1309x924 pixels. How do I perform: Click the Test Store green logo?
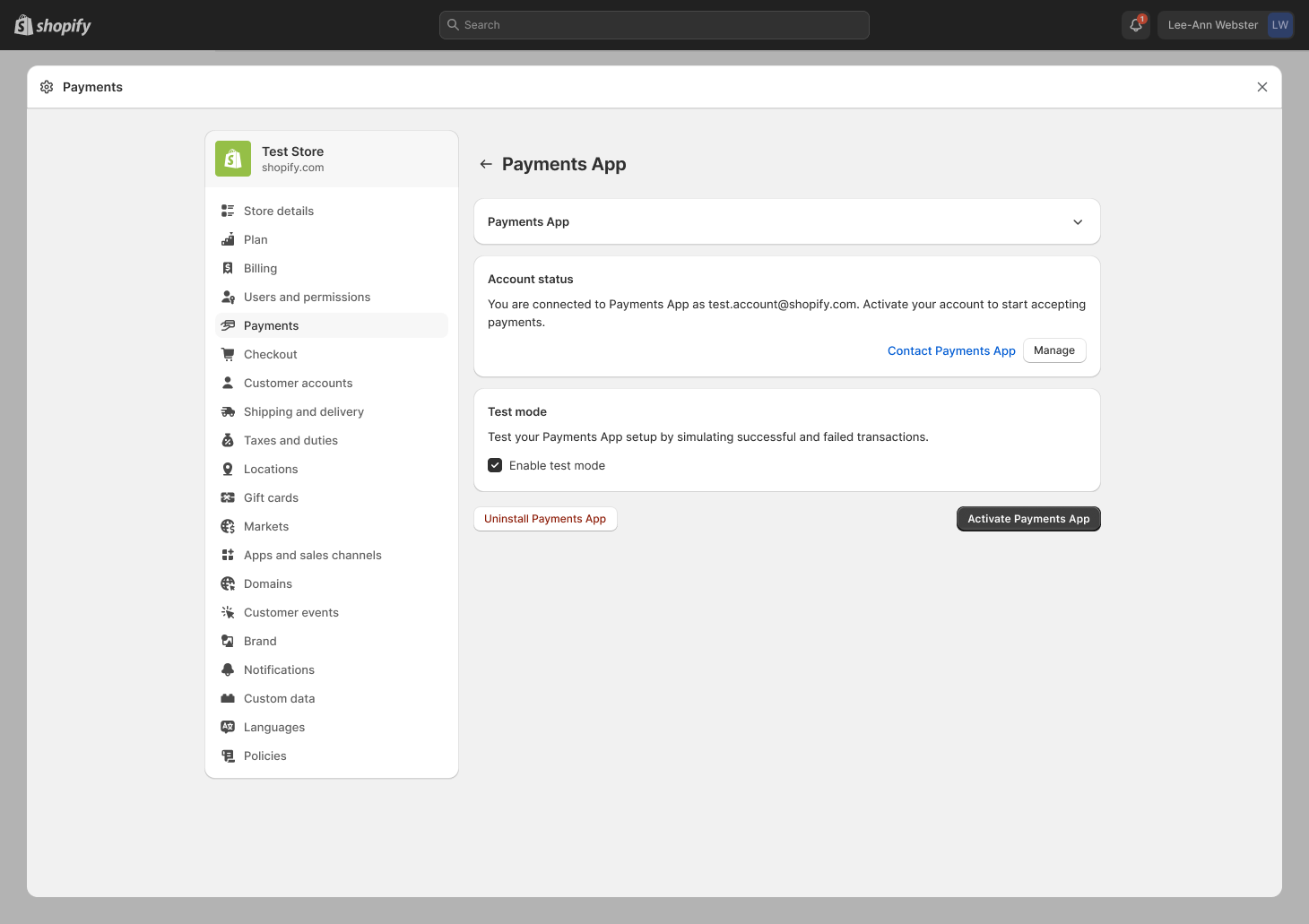(x=233, y=159)
